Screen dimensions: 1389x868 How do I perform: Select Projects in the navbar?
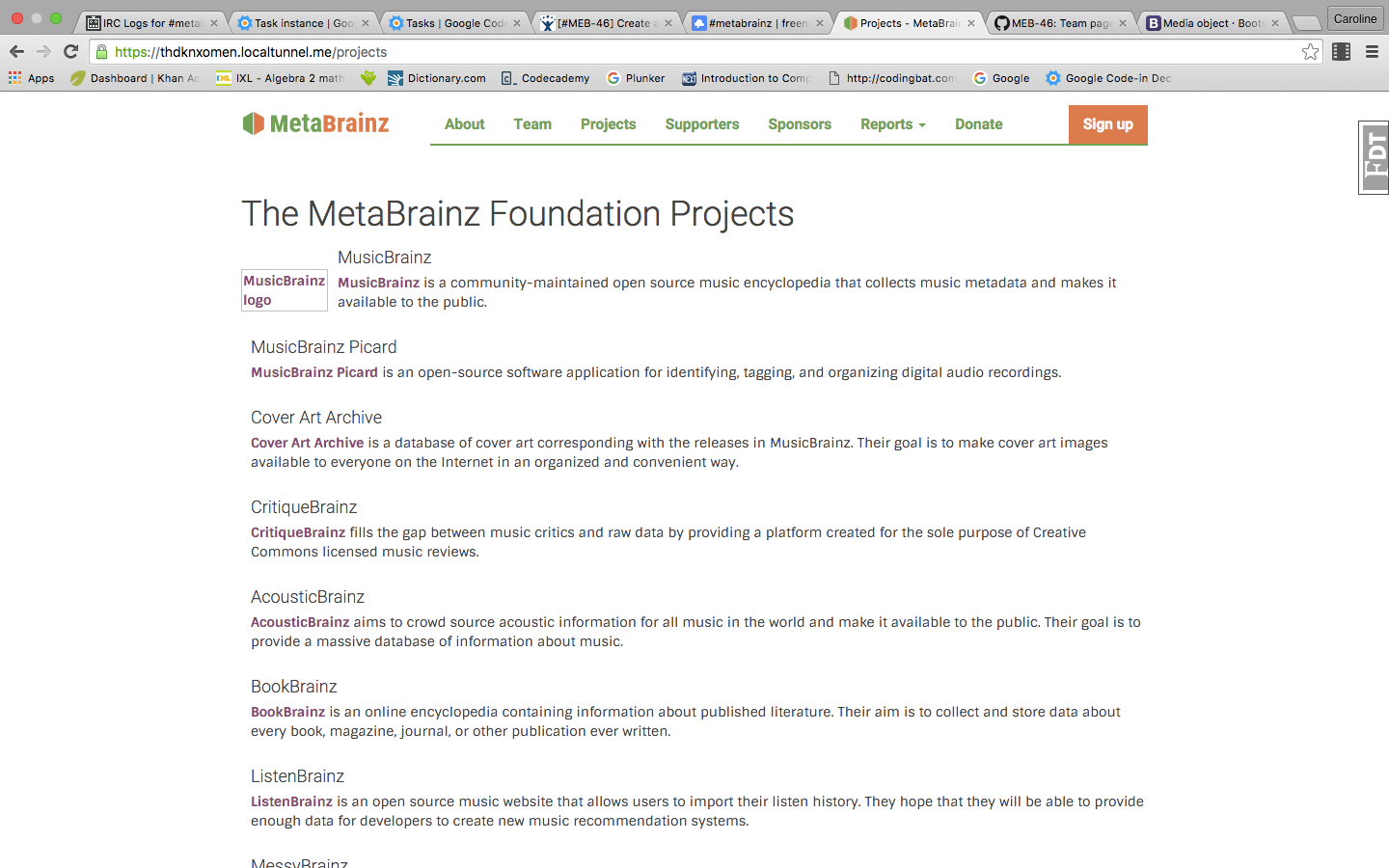608,124
